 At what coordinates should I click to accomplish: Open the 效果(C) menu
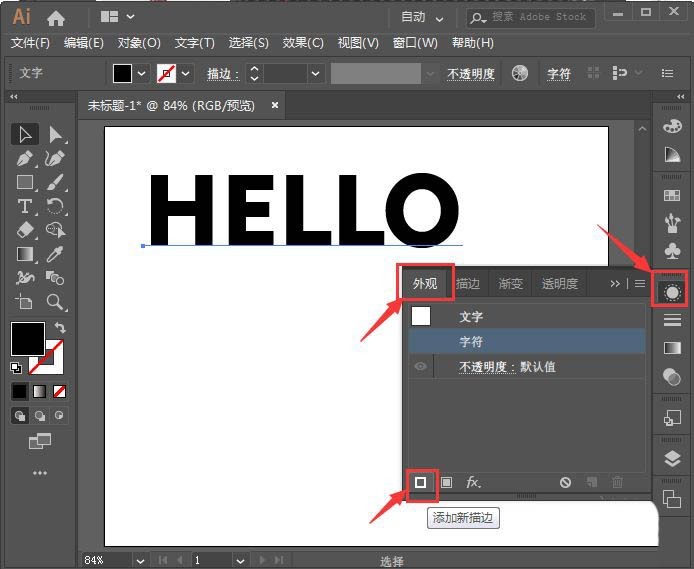[x=303, y=43]
